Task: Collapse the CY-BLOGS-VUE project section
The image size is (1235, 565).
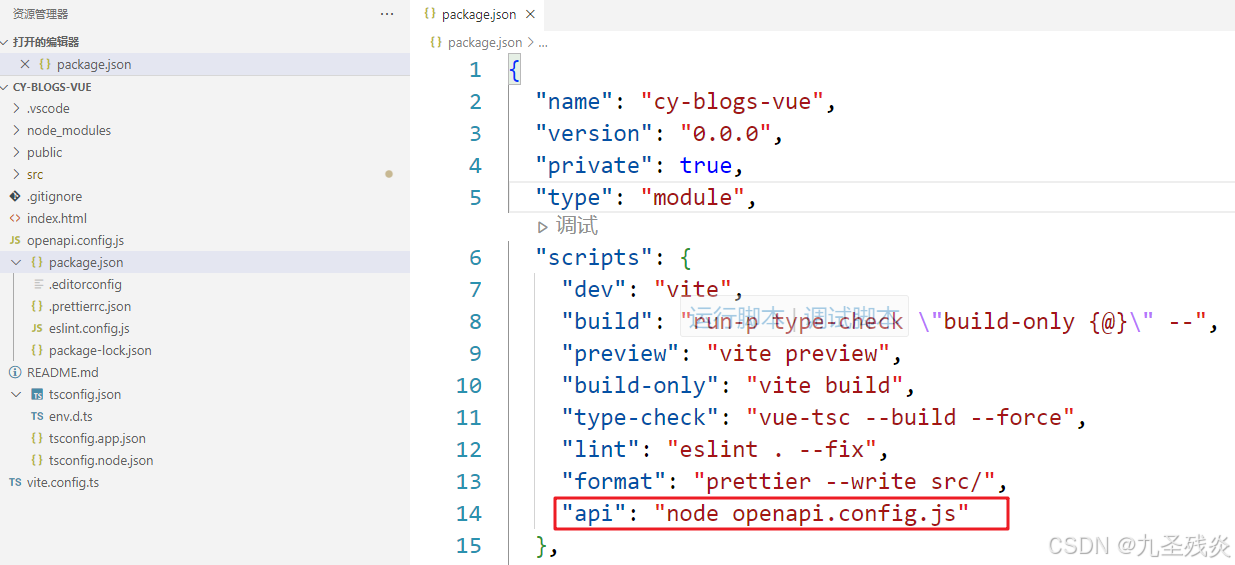Action: [x=5, y=87]
